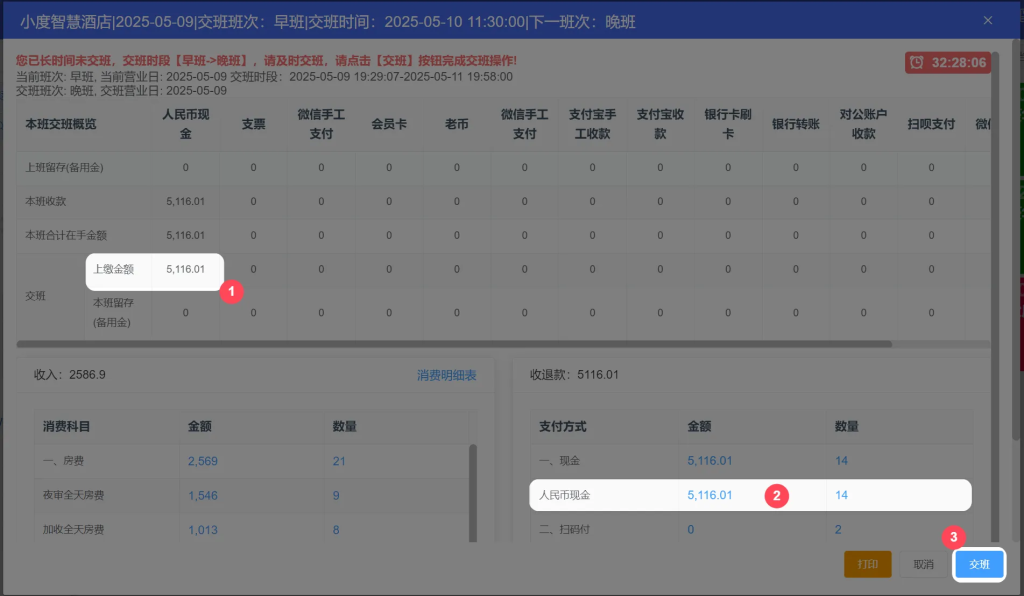Click the 二、扫码付 amount 0
Viewport: 1024px width, 596px height.
pos(691,530)
